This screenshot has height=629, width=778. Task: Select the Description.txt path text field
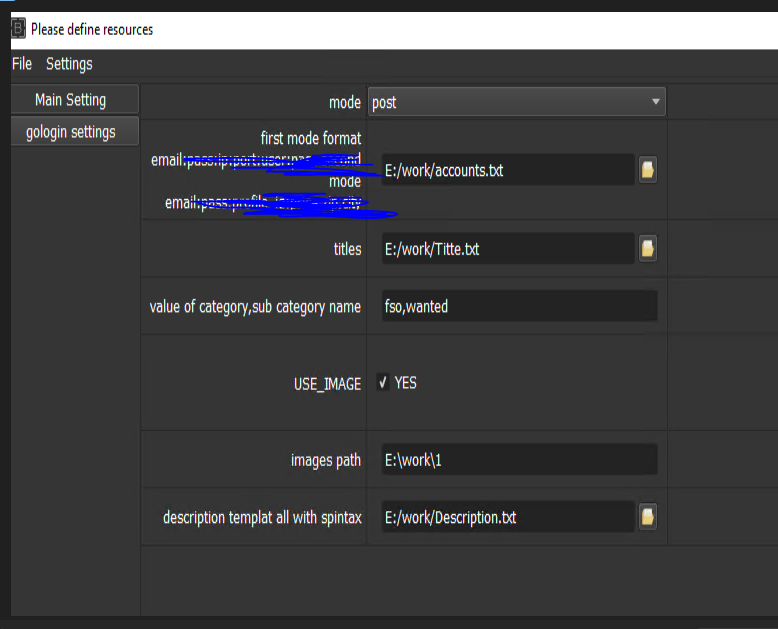click(507, 517)
